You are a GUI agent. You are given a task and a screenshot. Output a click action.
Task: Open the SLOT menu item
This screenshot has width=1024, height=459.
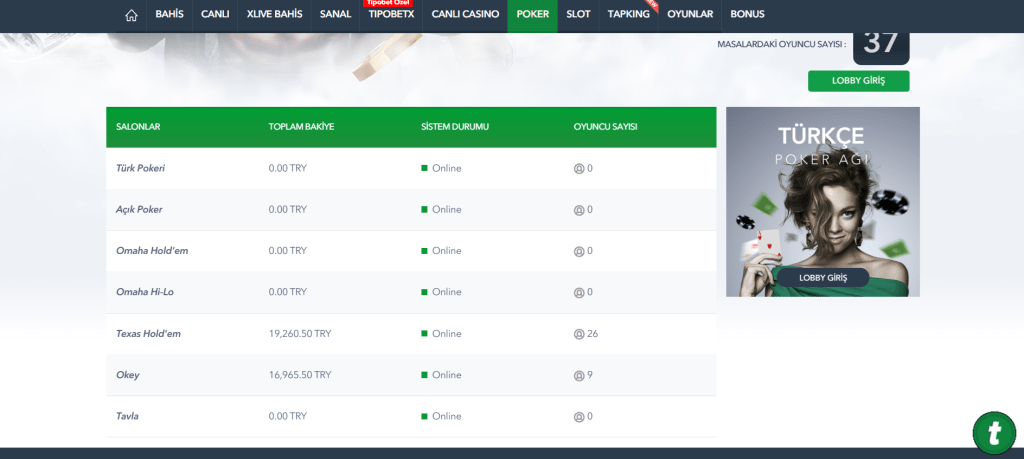coord(577,15)
